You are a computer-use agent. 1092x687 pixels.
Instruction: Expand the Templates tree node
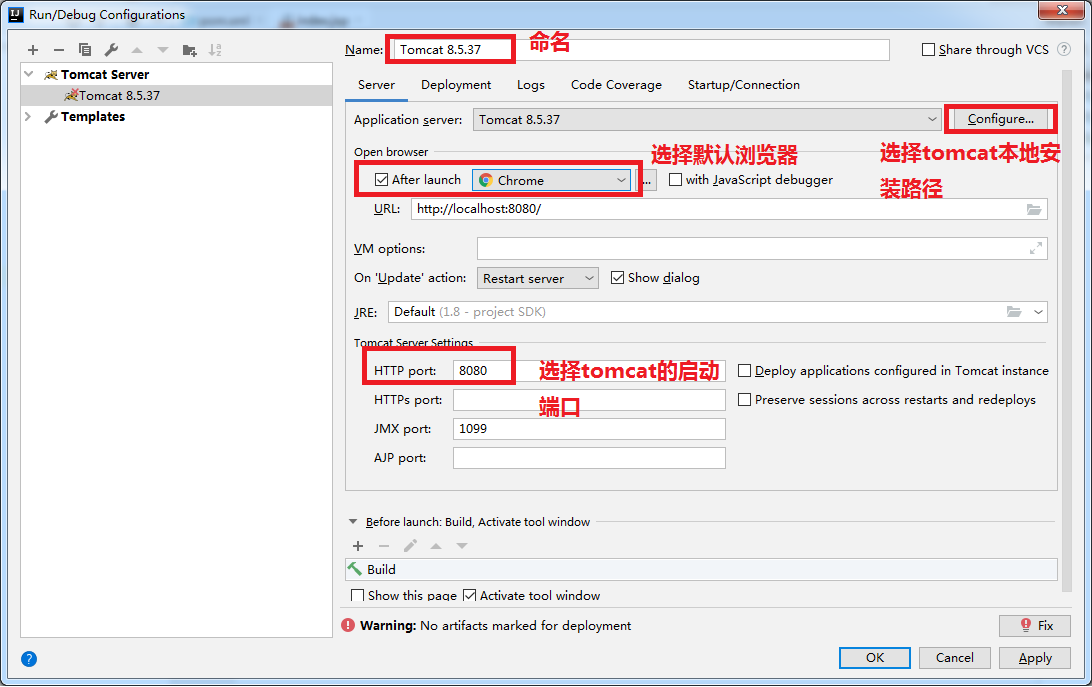click(29, 116)
